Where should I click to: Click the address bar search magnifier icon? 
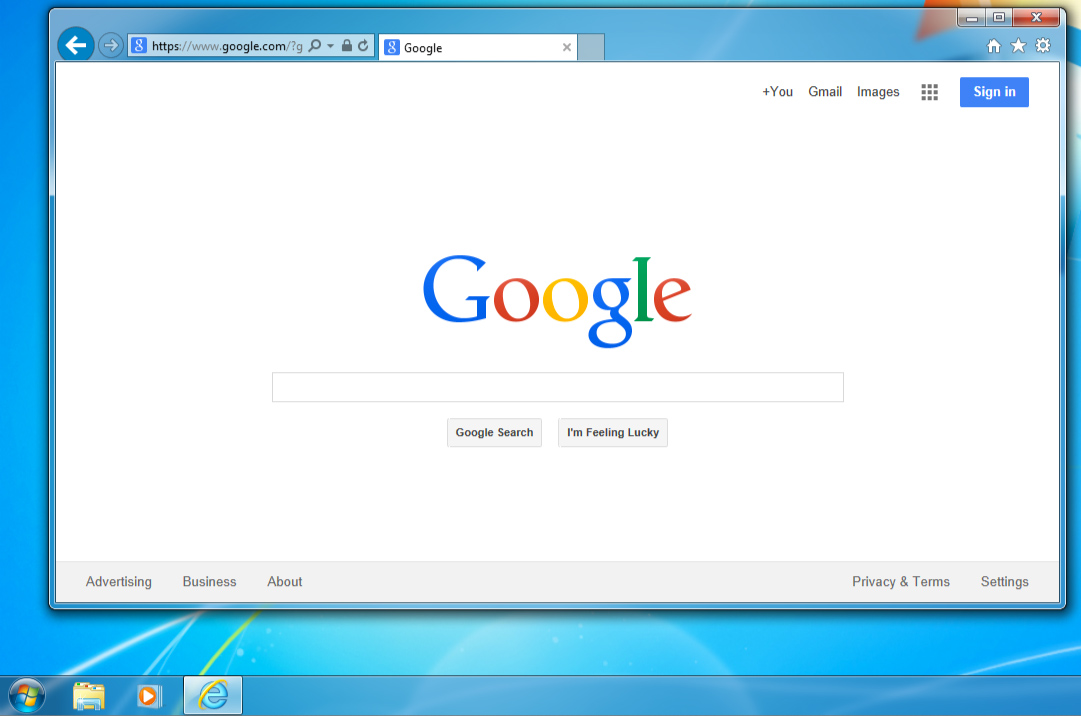click(315, 46)
